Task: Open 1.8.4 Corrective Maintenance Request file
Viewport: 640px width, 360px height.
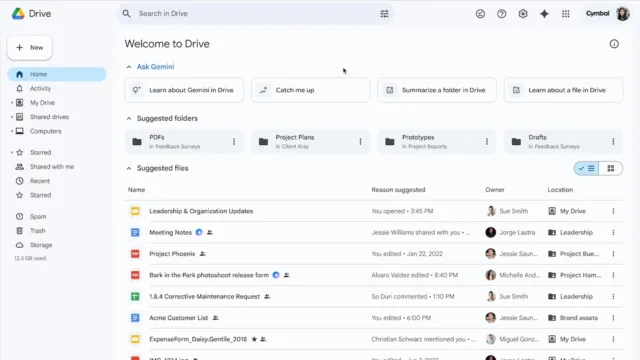Action: (204, 296)
